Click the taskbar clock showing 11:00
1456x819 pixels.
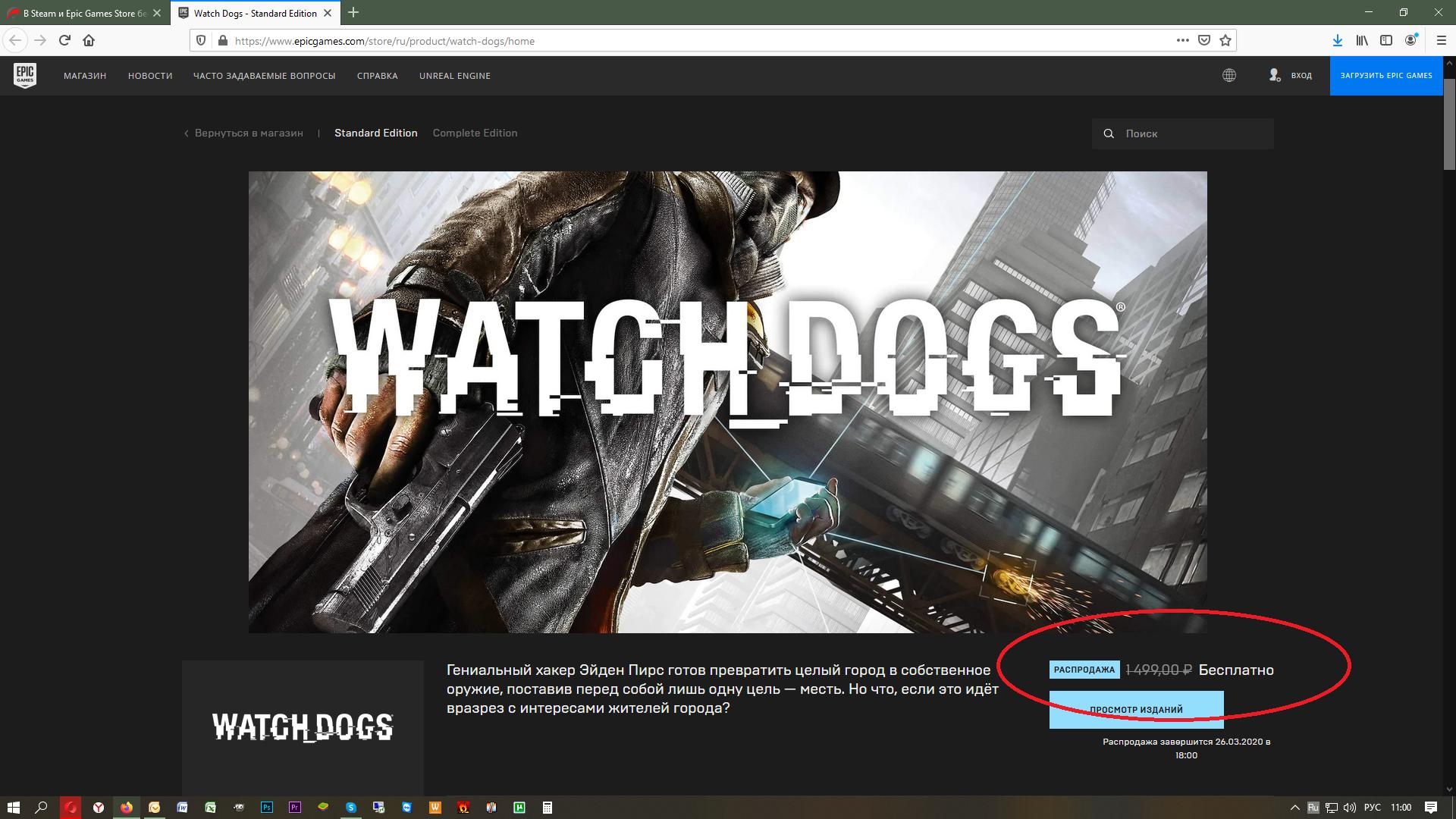[x=1401, y=808]
